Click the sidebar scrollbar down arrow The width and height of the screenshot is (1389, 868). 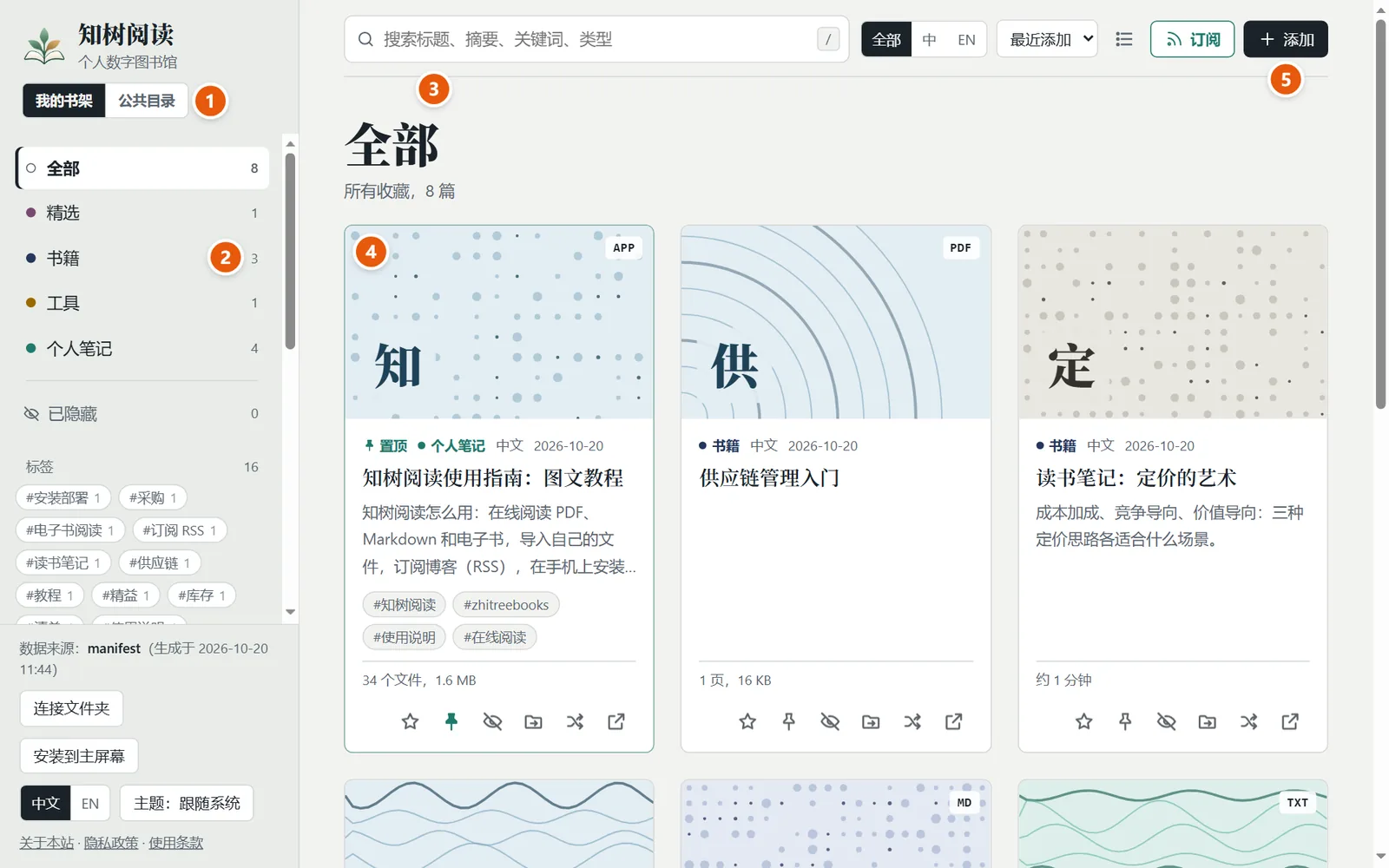point(290,612)
